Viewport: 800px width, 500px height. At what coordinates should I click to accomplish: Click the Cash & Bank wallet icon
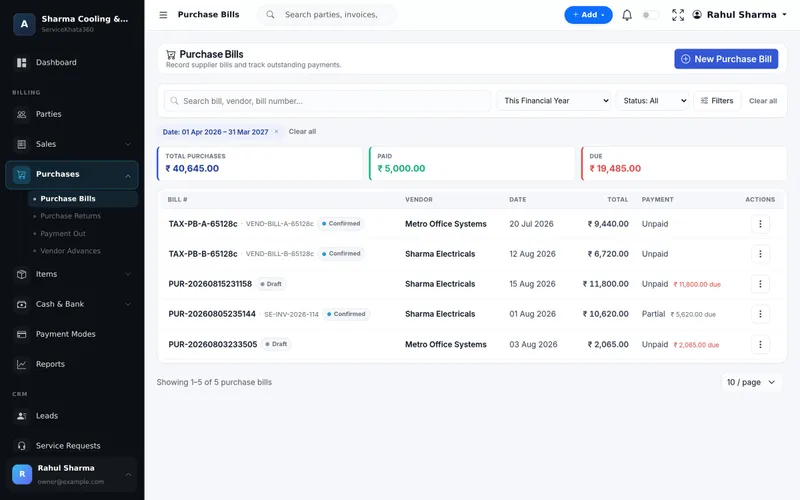click(21, 305)
